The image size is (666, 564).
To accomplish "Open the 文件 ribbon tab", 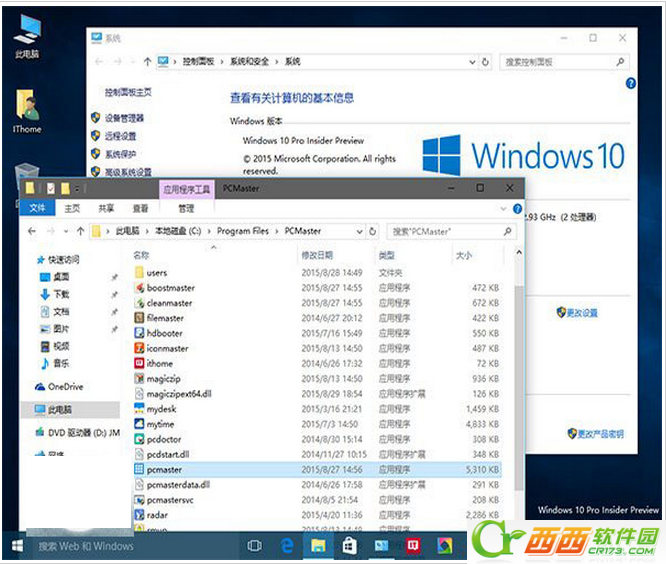I will (x=37, y=208).
